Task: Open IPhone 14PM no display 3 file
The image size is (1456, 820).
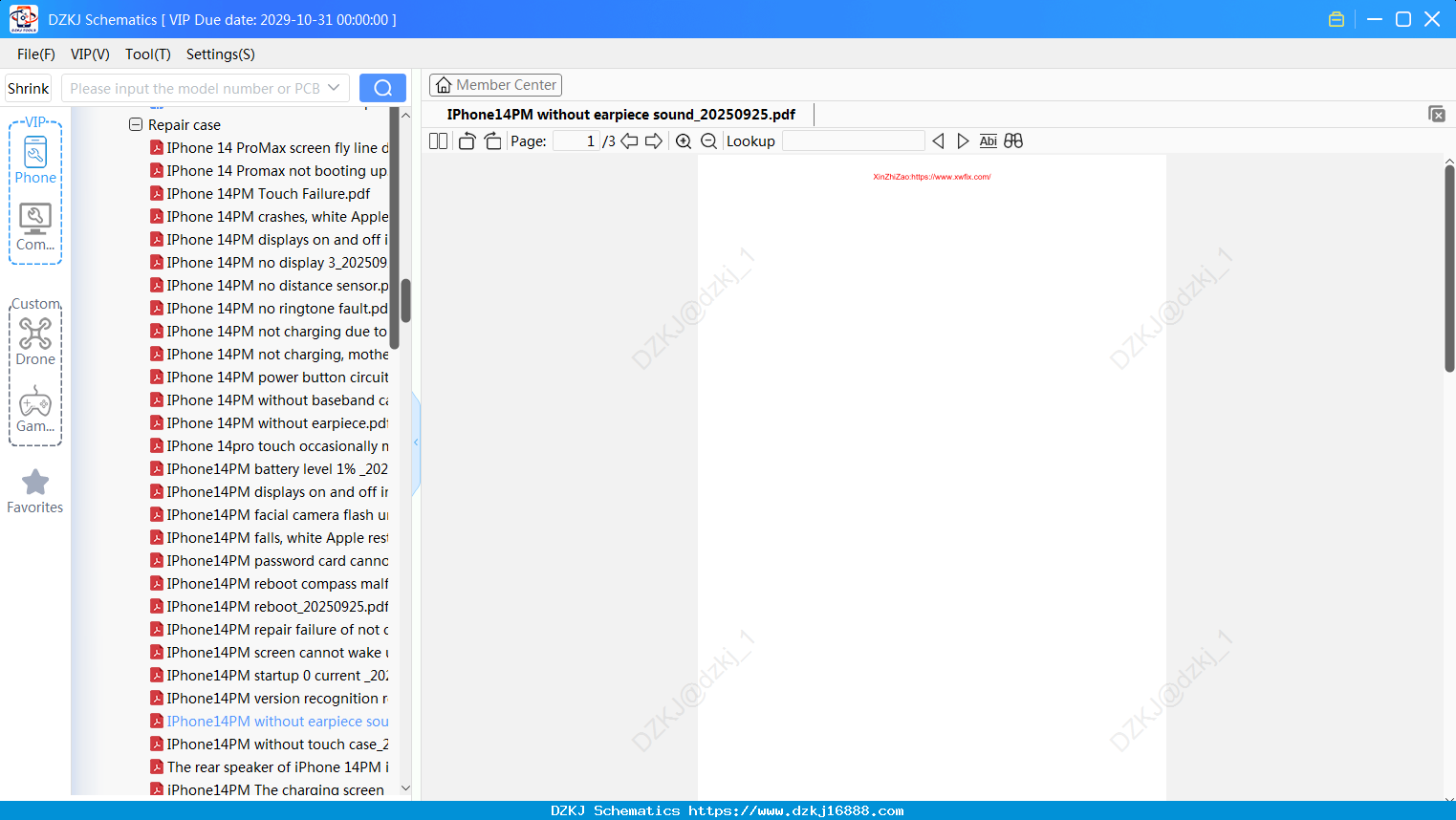Action: [x=270, y=263]
